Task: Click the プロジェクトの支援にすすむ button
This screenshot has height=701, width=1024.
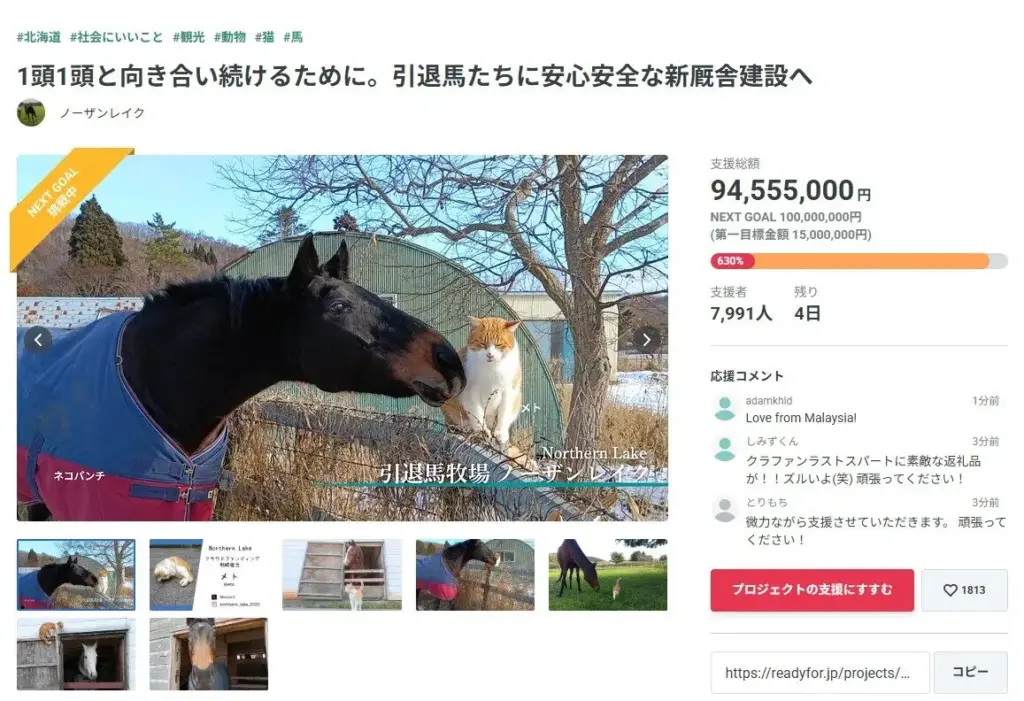Action: tap(812, 590)
